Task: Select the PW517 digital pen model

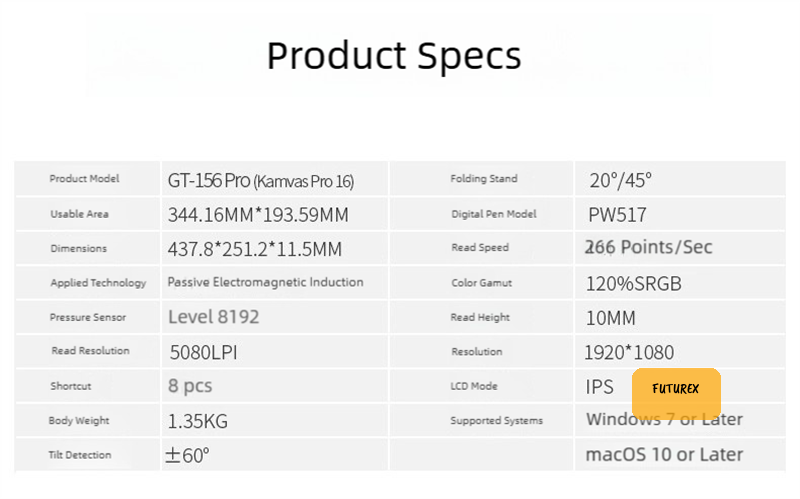Action: click(617, 215)
